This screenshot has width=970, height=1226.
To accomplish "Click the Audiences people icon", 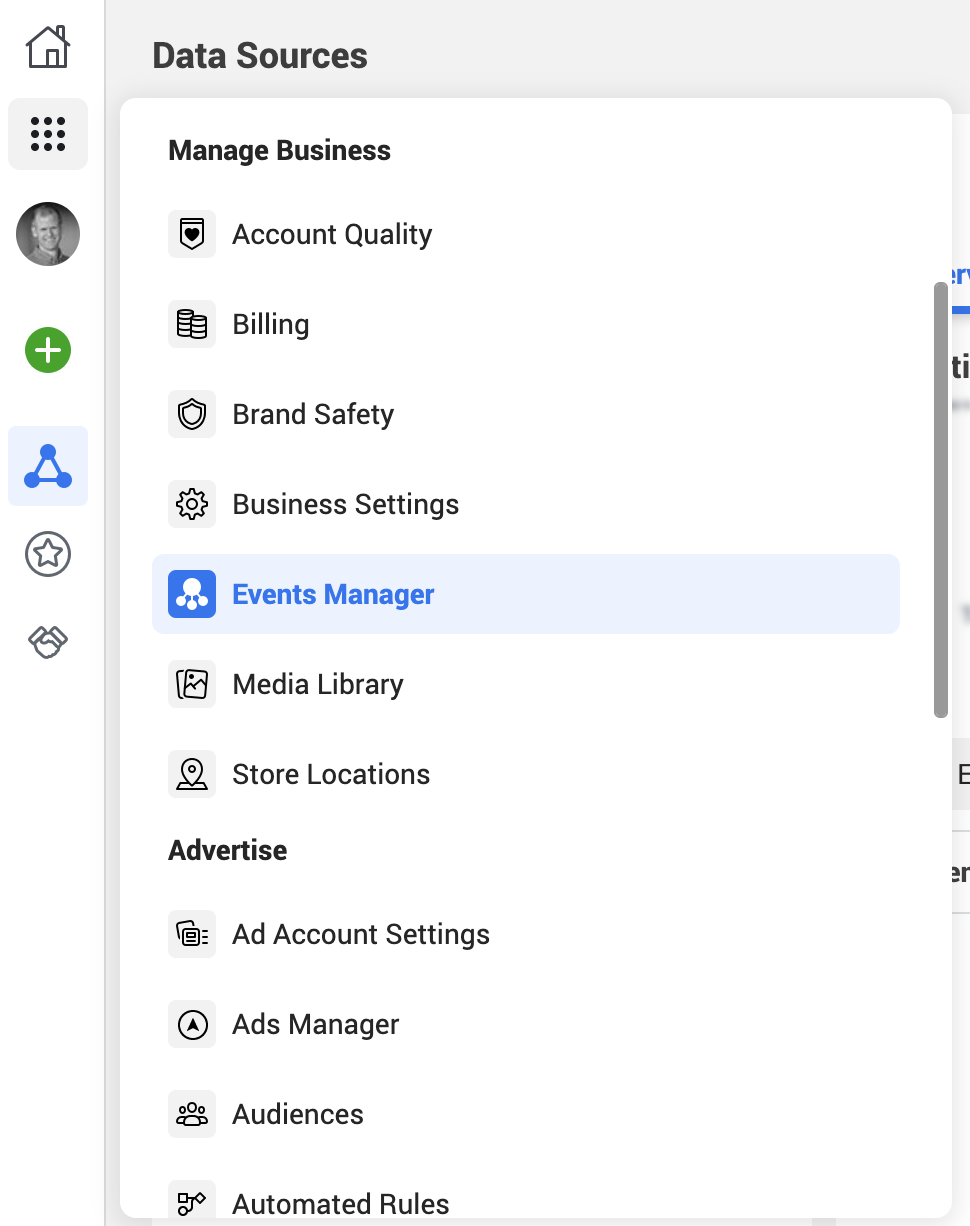I will [192, 1114].
